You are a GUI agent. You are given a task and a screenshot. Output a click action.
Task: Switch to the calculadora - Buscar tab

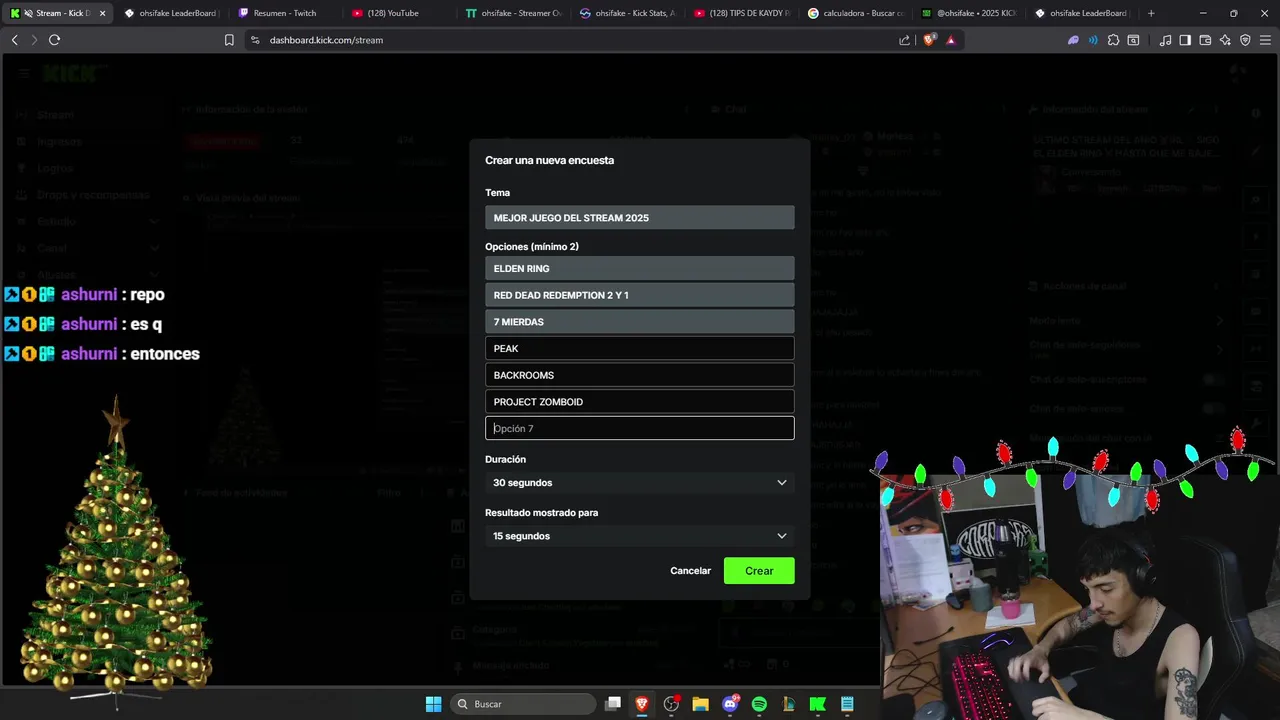point(855,13)
